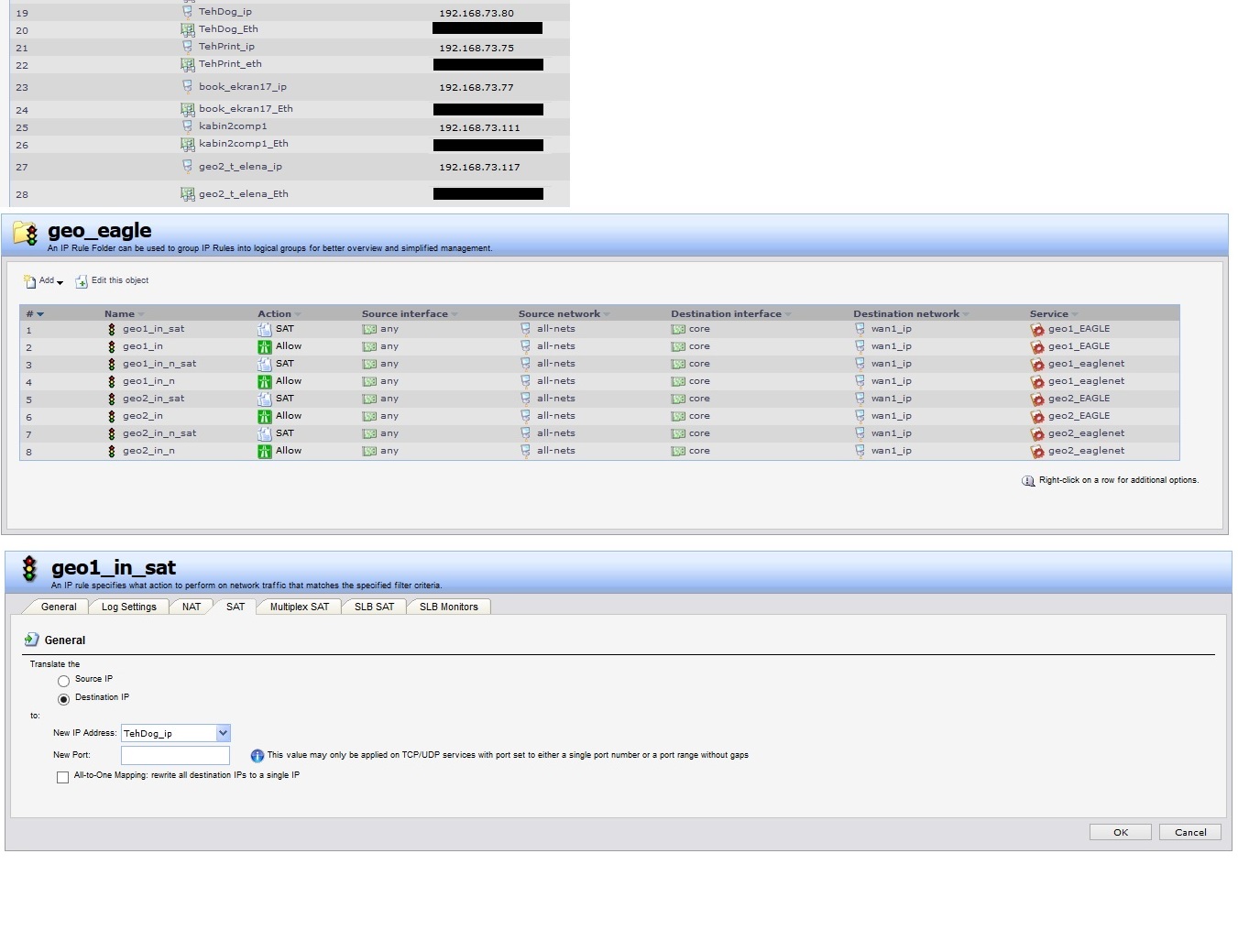Viewport: 1238px width, 952px height.
Task: Click TehDog_Eth ethernet icon in address list
Action: coord(187,29)
